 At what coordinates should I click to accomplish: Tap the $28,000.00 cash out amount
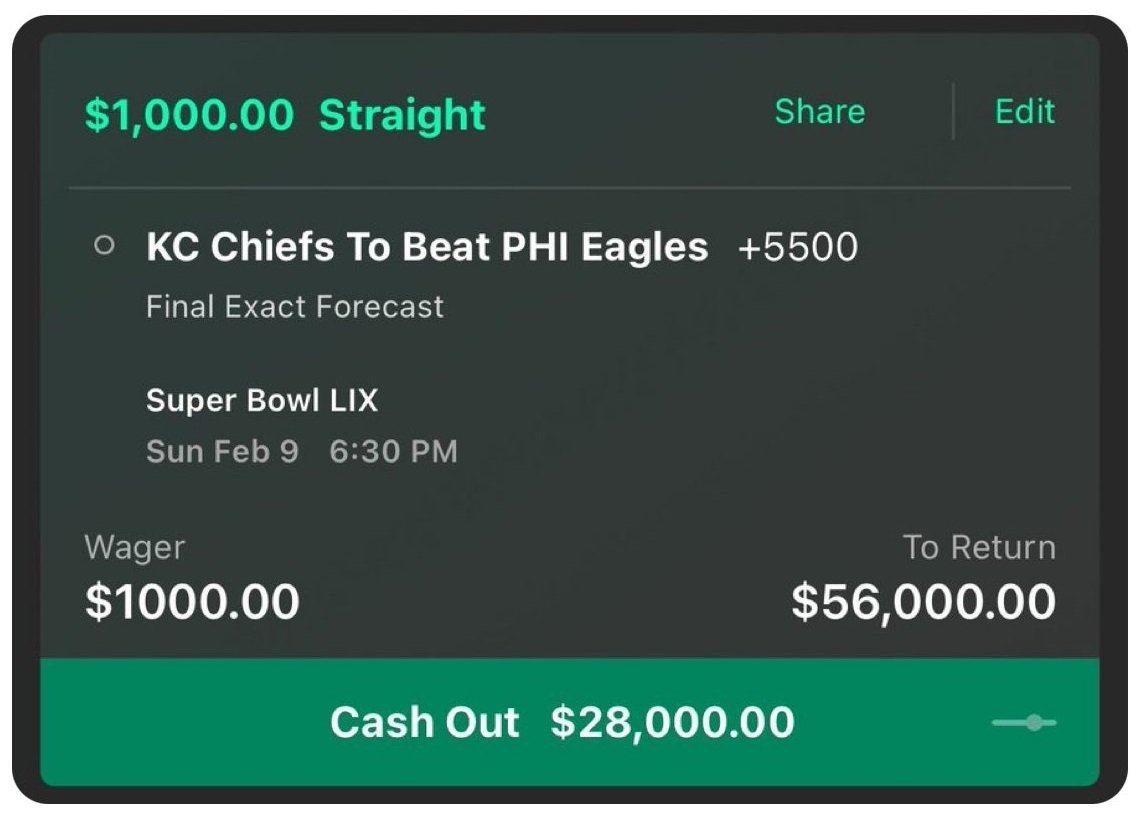coord(672,722)
